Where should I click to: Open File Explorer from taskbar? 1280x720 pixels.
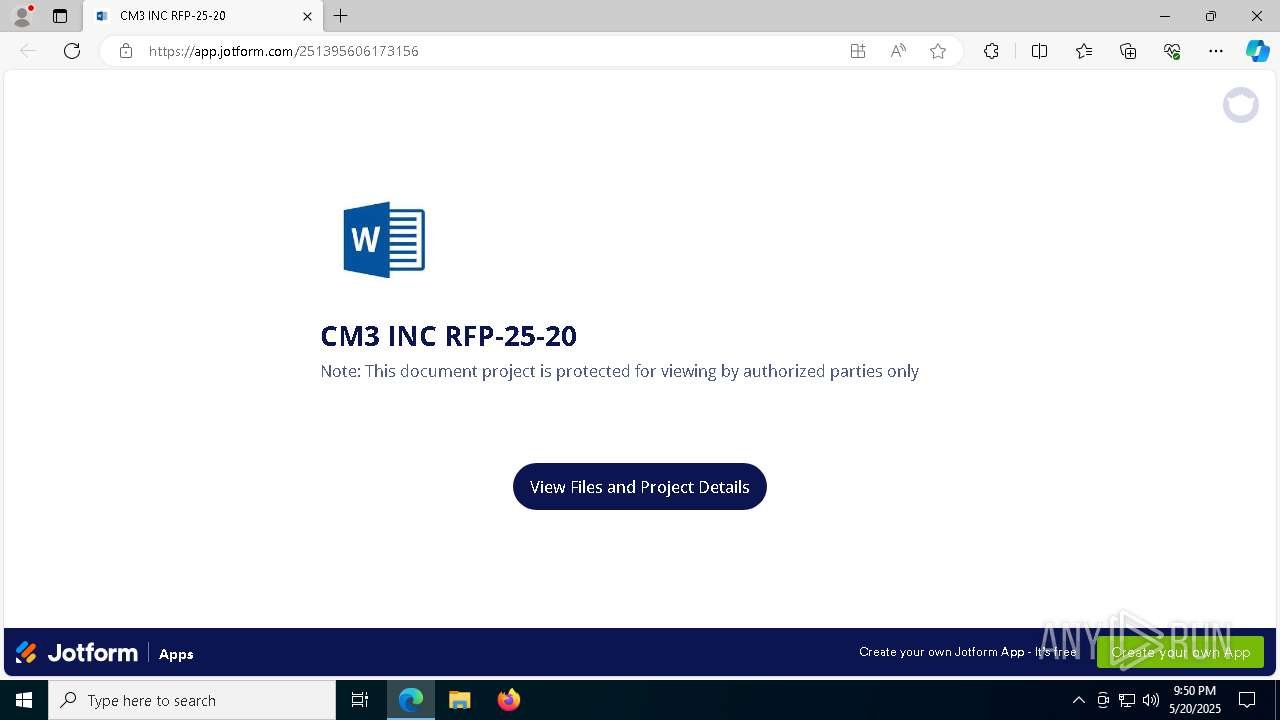459,700
